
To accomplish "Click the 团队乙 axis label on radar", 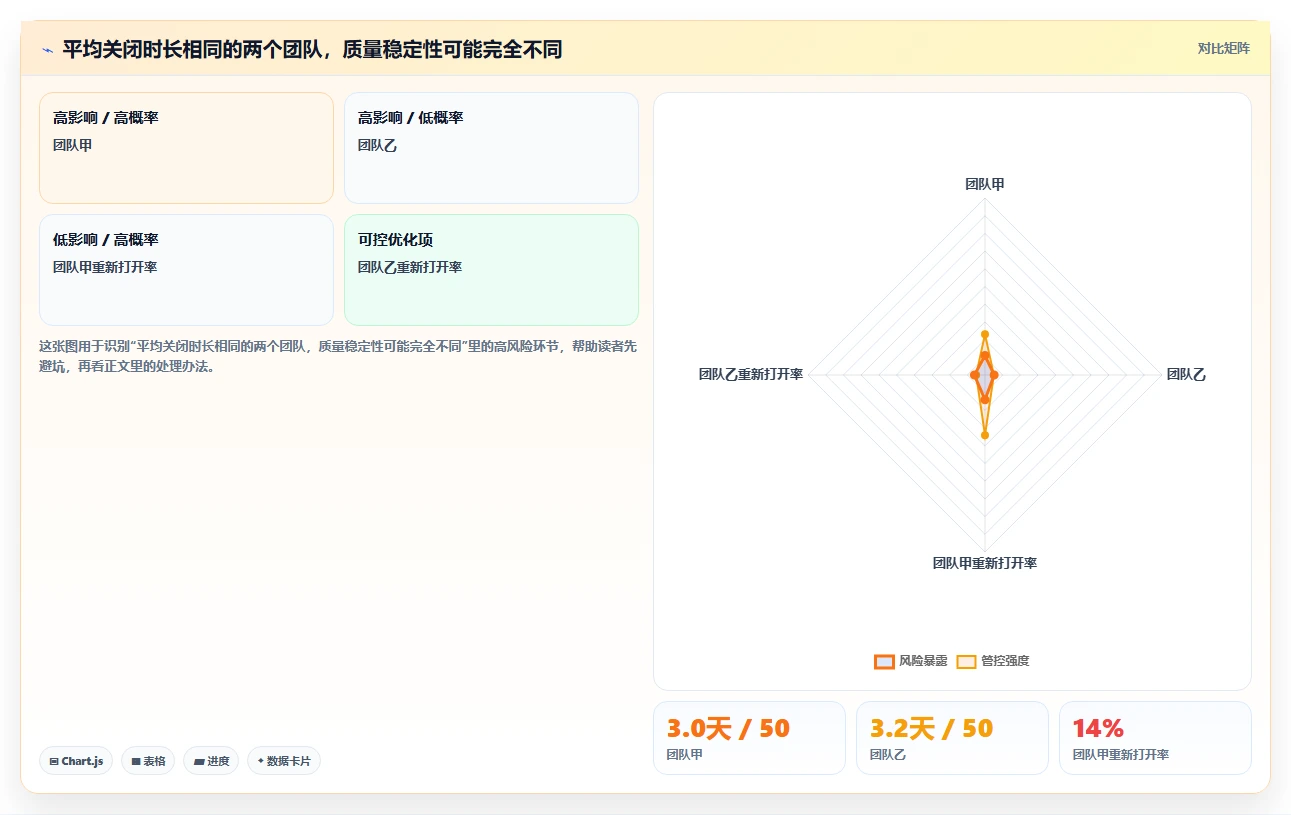I will (1186, 374).
